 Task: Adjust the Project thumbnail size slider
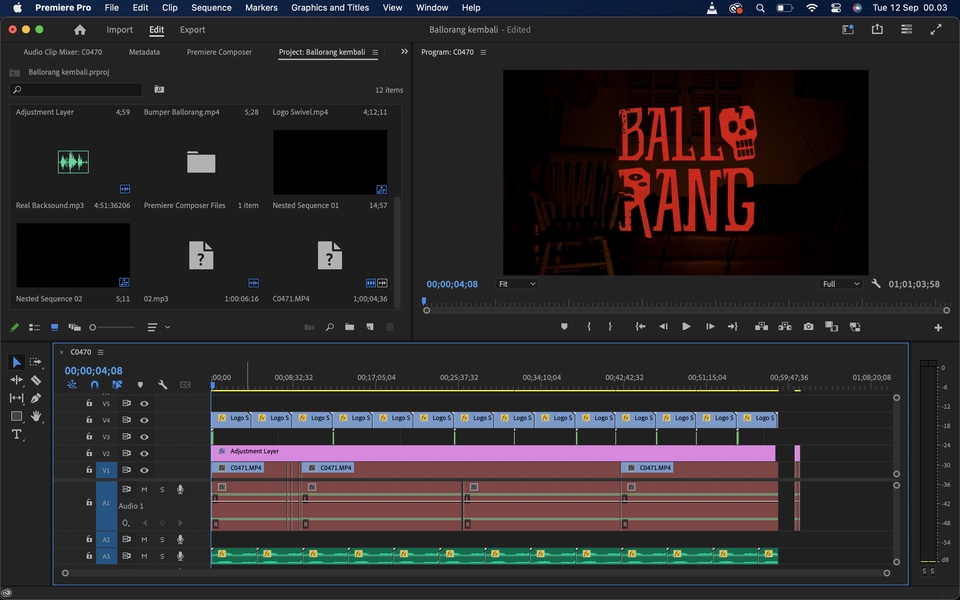click(x=112, y=328)
